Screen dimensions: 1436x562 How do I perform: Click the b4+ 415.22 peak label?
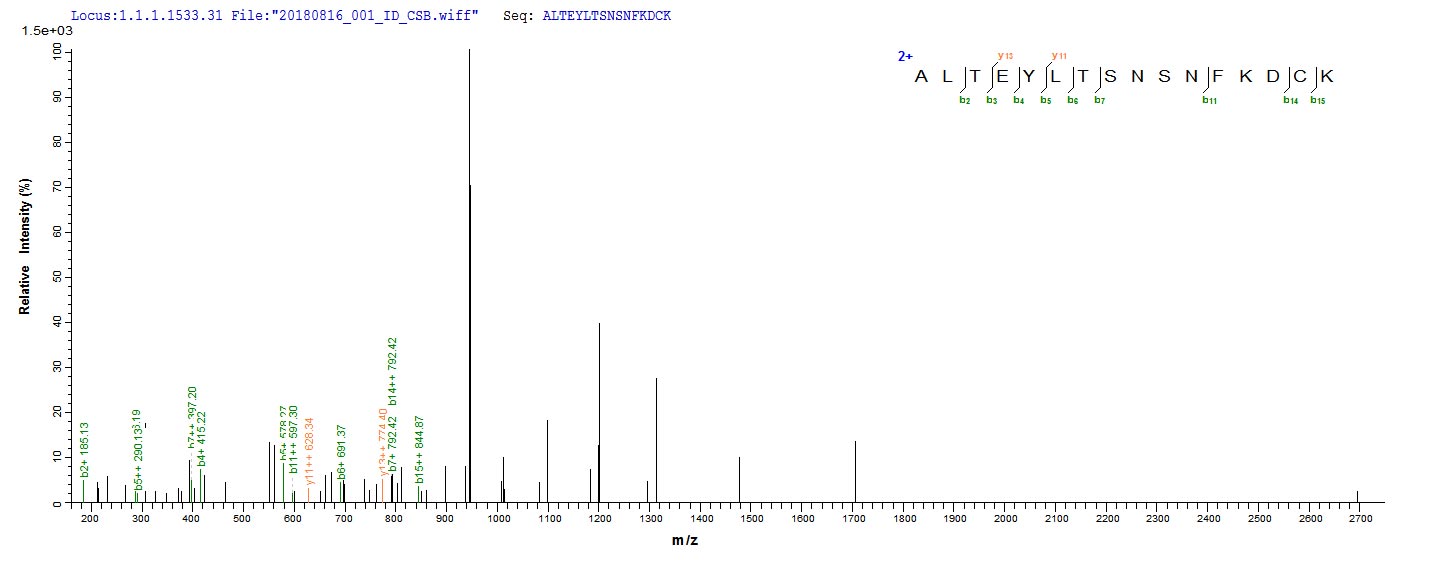[201, 439]
